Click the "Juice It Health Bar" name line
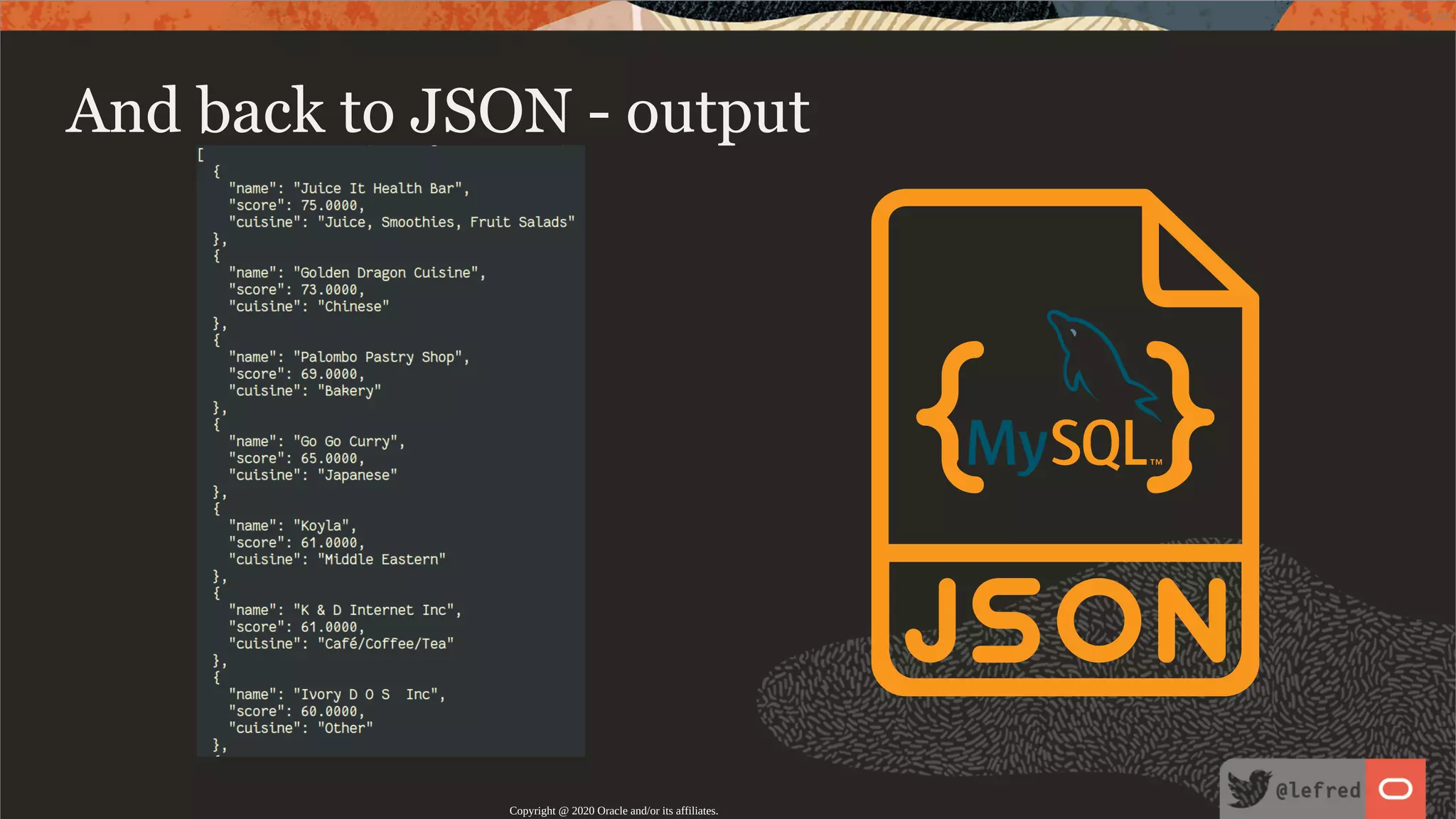This screenshot has width=1456, height=819. coord(348,188)
